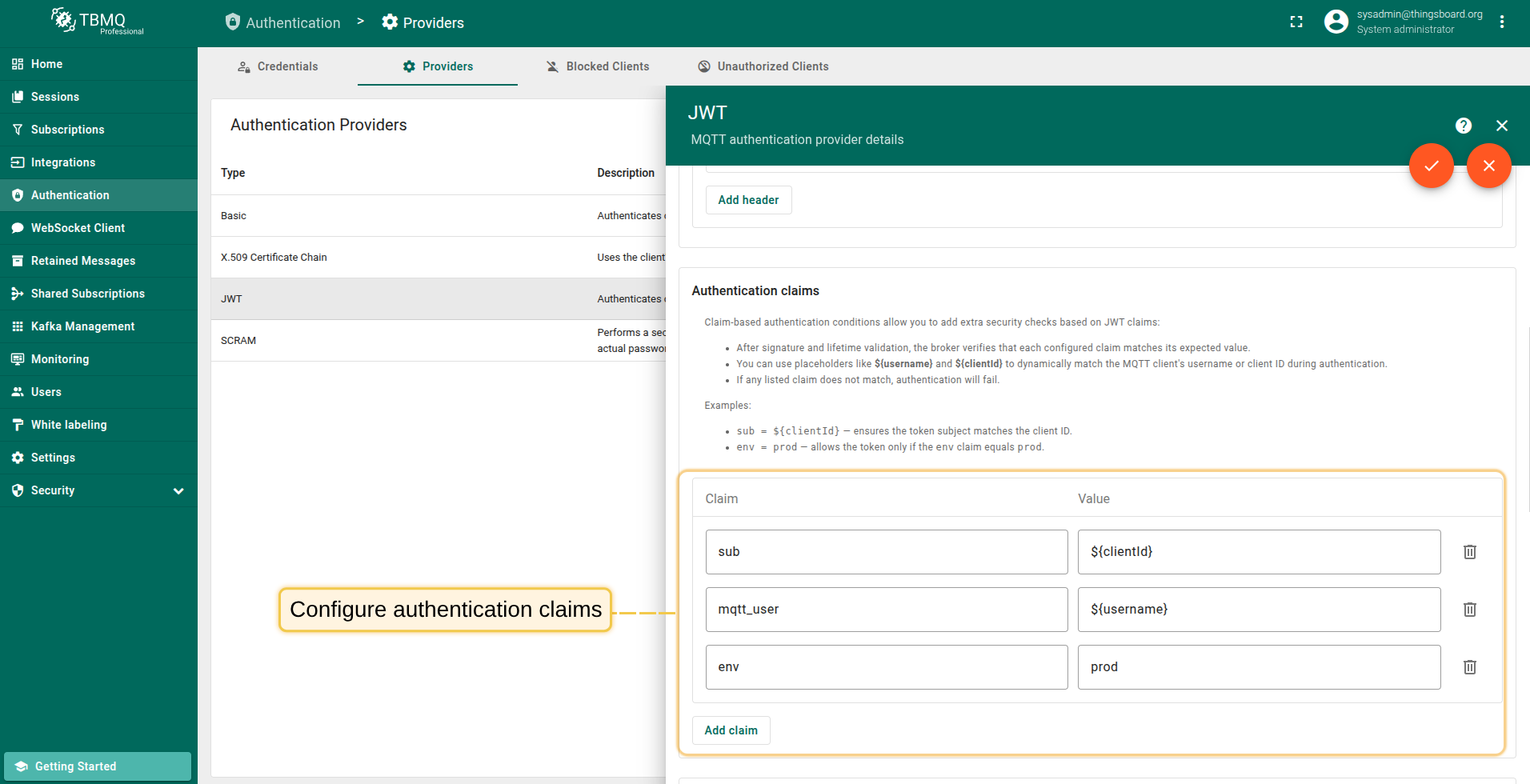1530x784 pixels.
Task: Click the mqtt_user claim name field
Action: click(886, 610)
